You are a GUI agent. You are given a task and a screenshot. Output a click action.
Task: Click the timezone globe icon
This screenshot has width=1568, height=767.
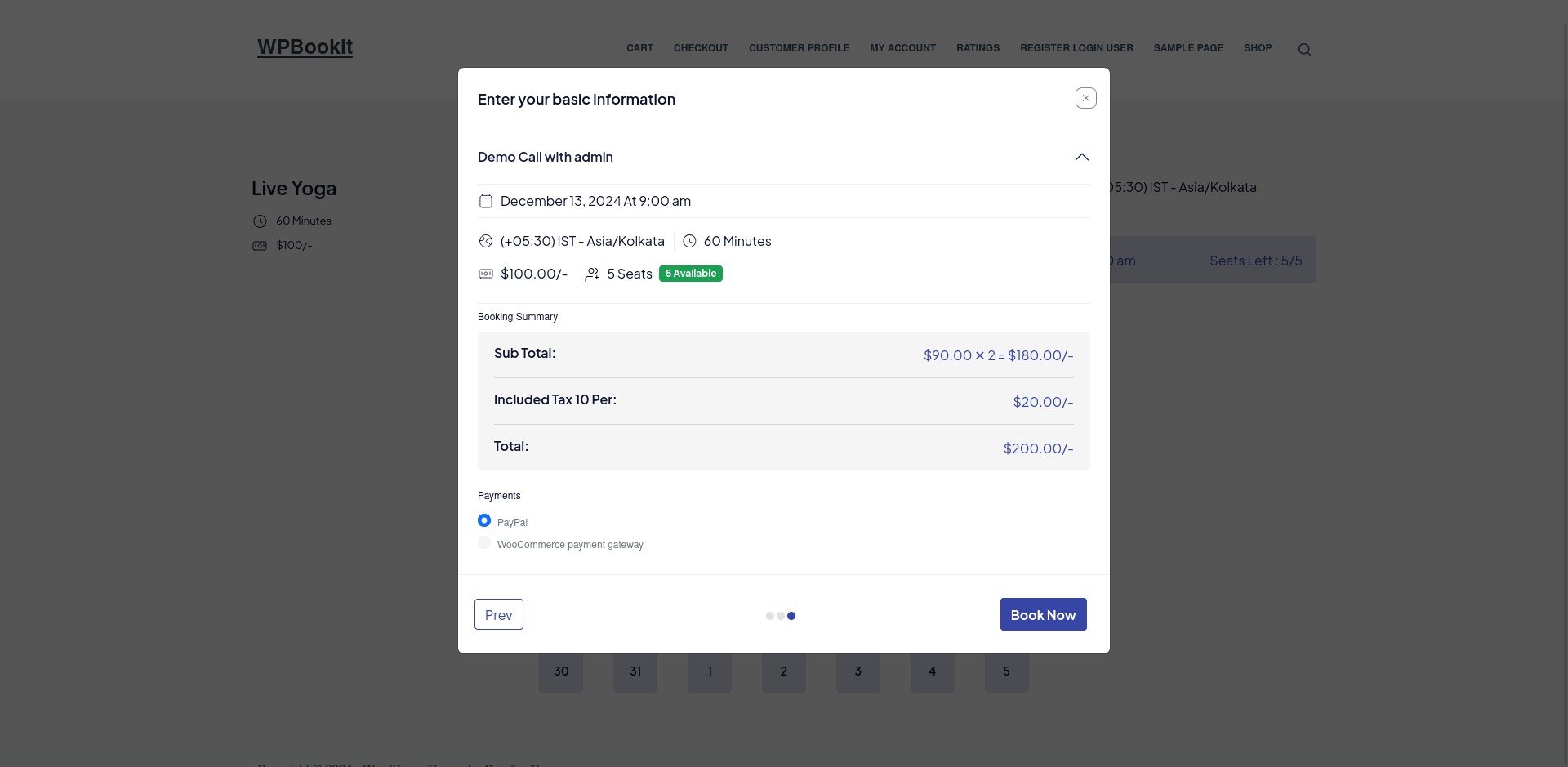pos(486,241)
